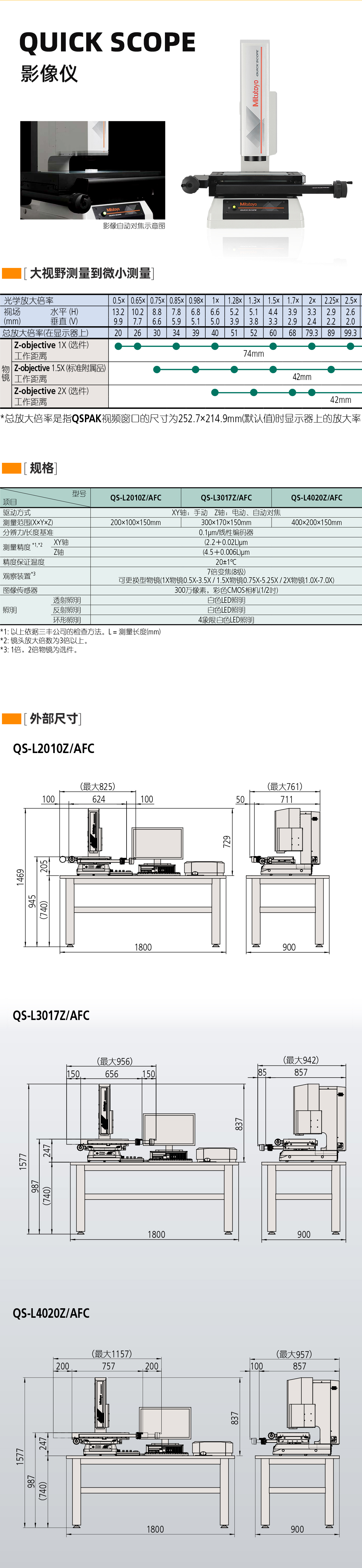The image size is (362, 1568).
Task: Click the first green dot in Z-objective 2X row
Action: (214, 393)
